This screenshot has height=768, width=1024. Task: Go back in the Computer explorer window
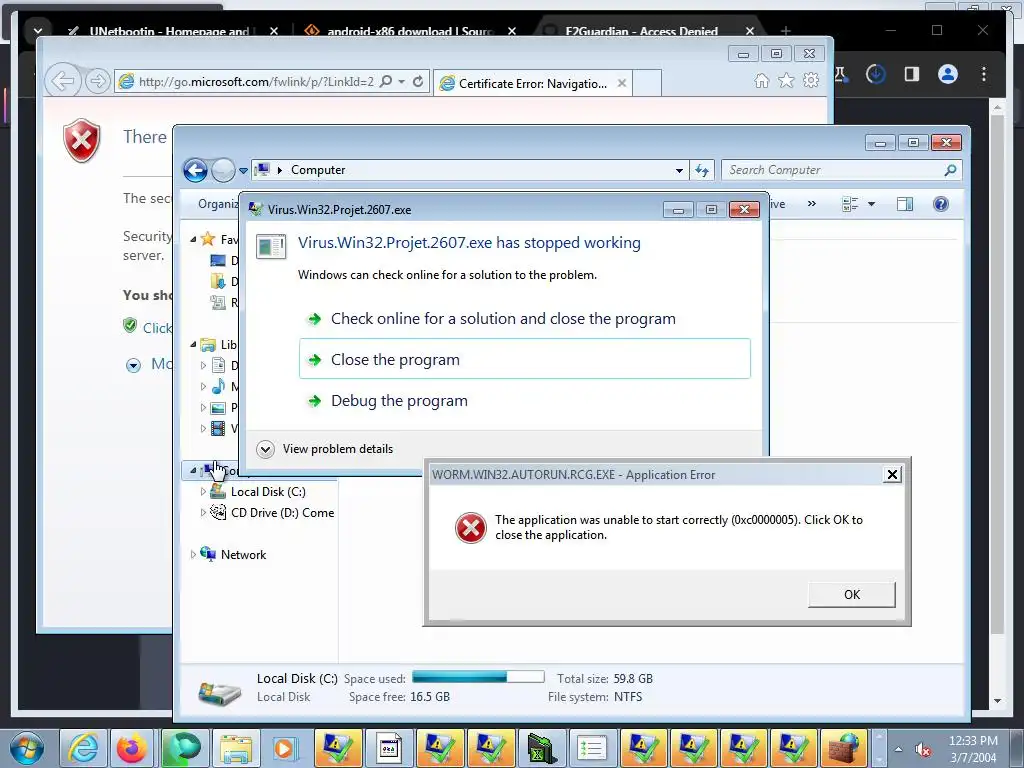[x=195, y=170]
